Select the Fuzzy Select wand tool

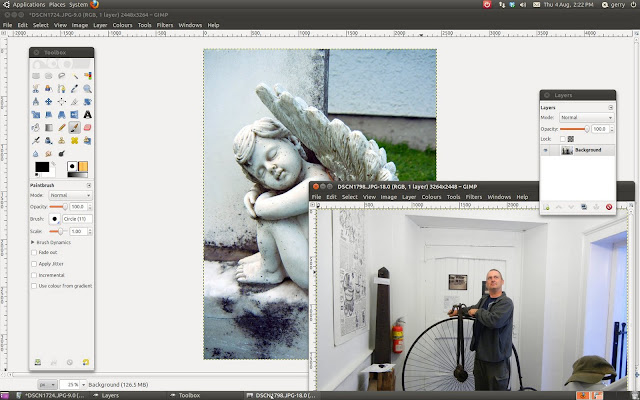75,76
